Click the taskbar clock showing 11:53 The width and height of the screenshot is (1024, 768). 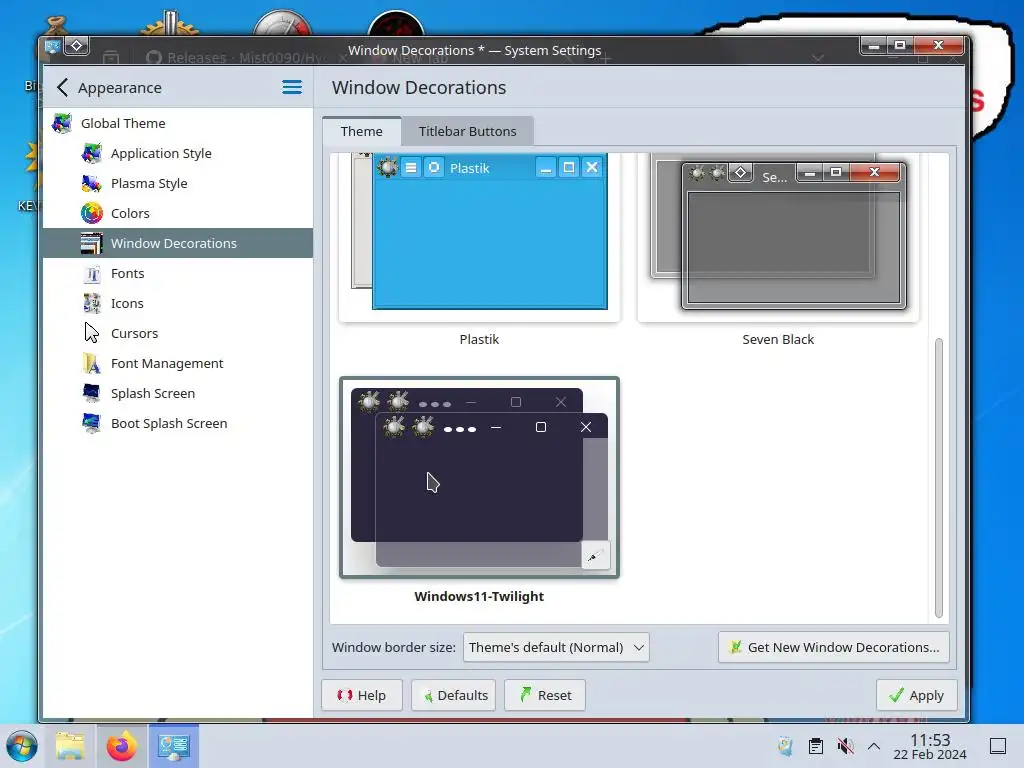930,746
